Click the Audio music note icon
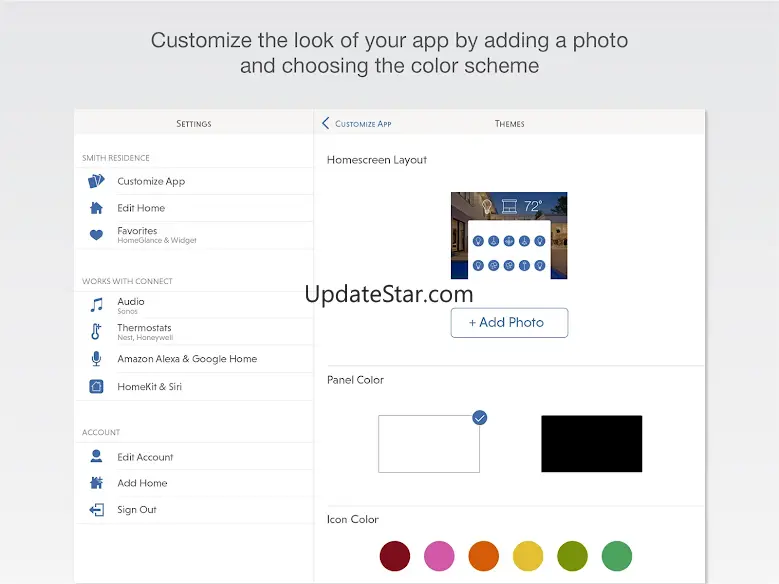 click(x=96, y=305)
